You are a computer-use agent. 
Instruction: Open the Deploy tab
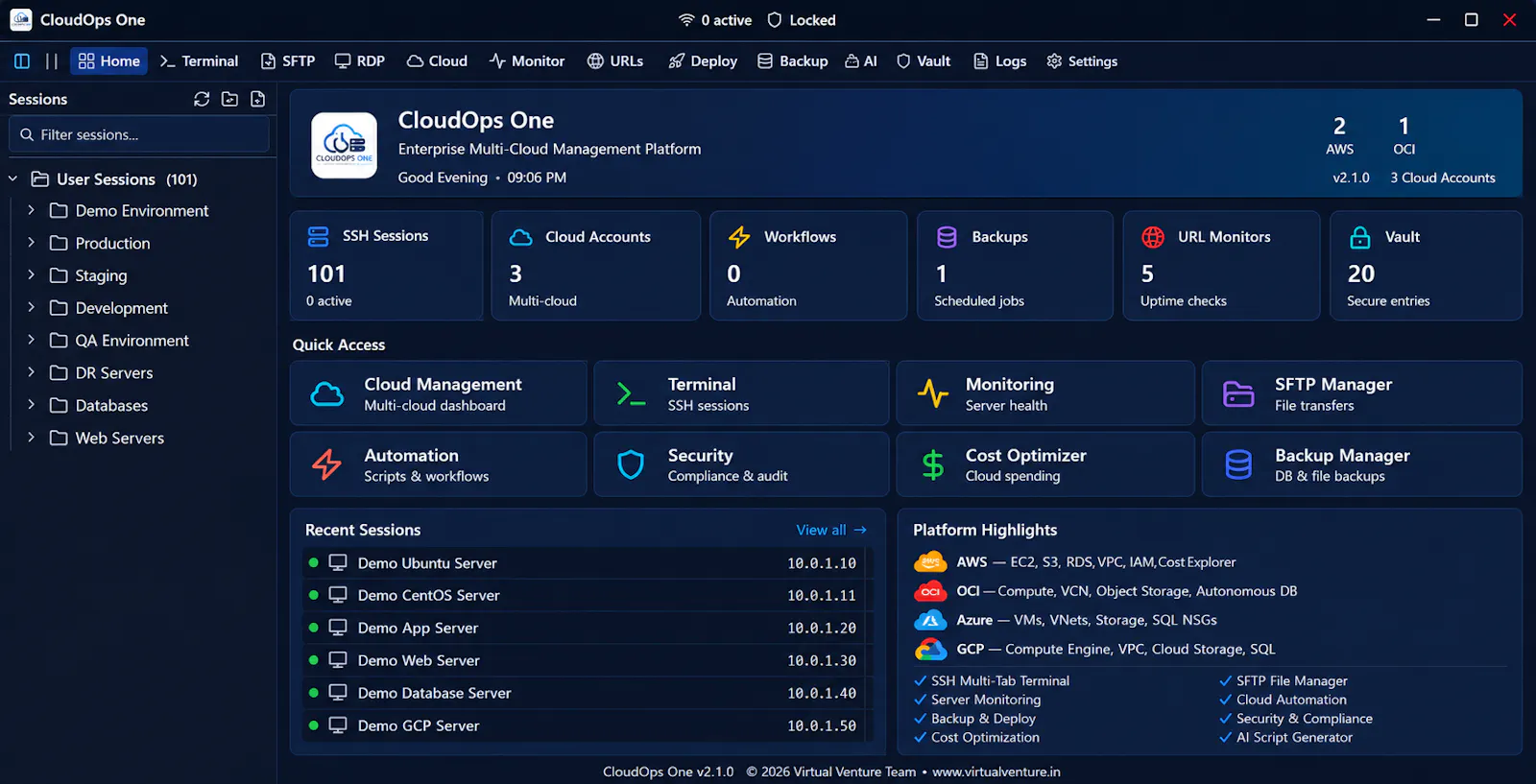tap(703, 61)
